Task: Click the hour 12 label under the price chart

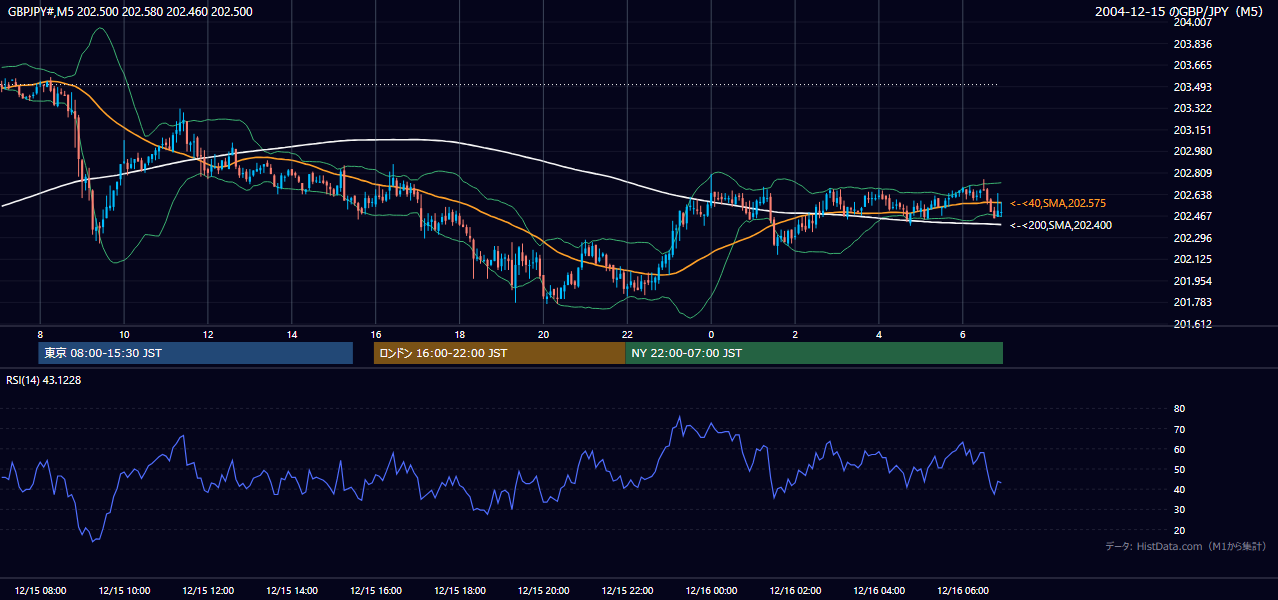Action: pos(208,334)
